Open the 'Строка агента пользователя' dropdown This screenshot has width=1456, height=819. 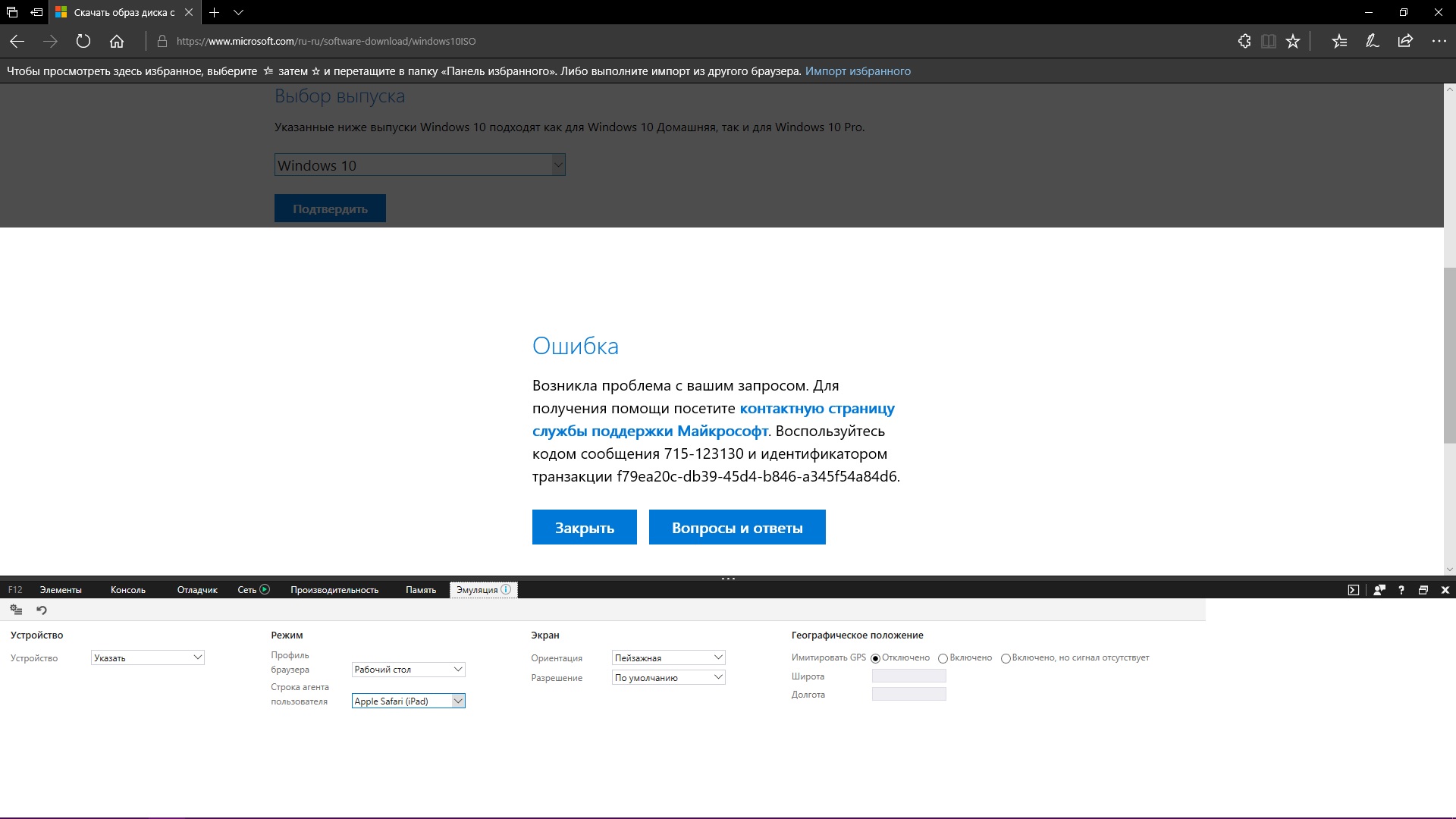(x=408, y=701)
